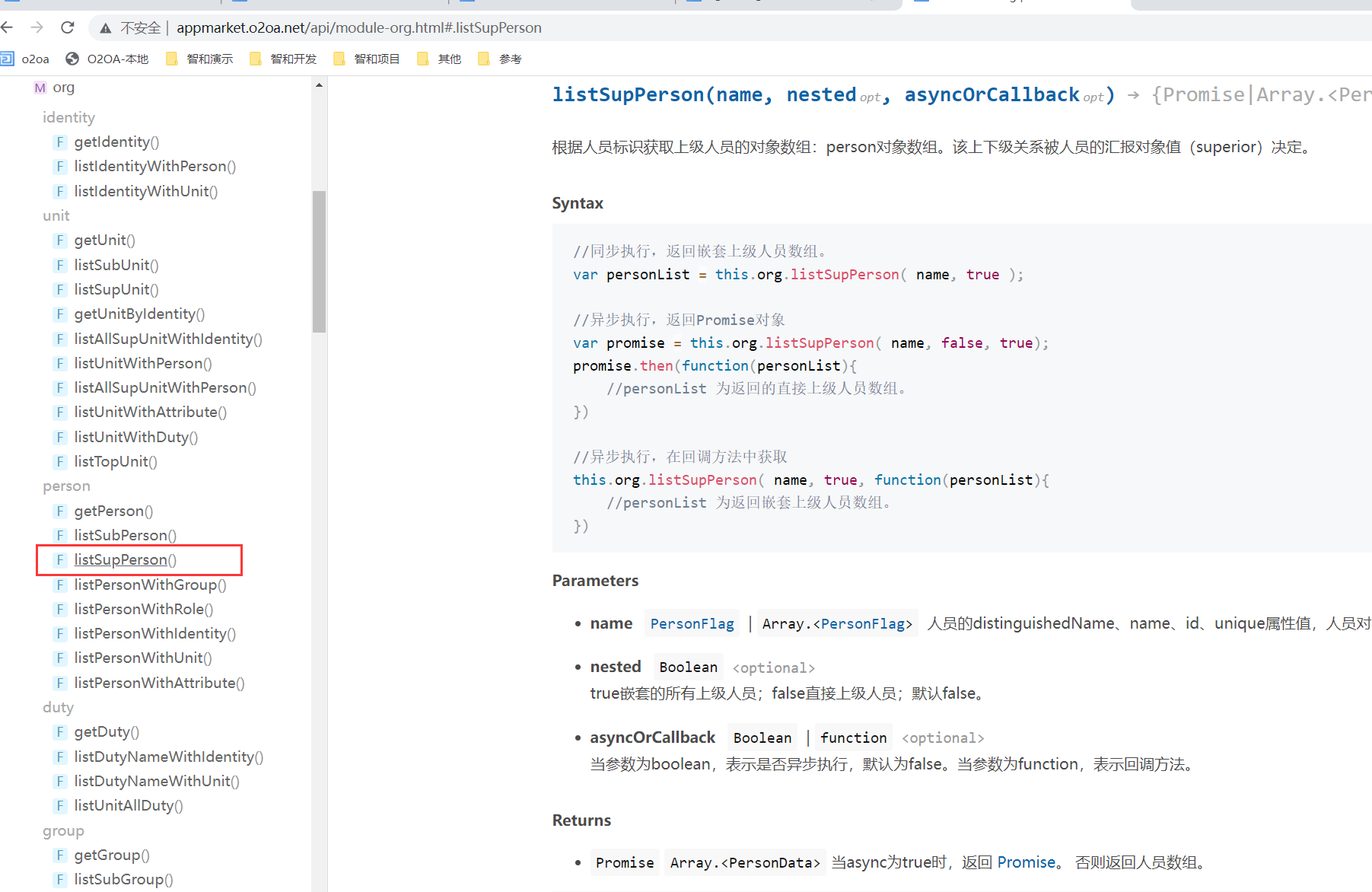Click the Promise link in Returns
Screen dimensions: 1372x892
(1026, 862)
